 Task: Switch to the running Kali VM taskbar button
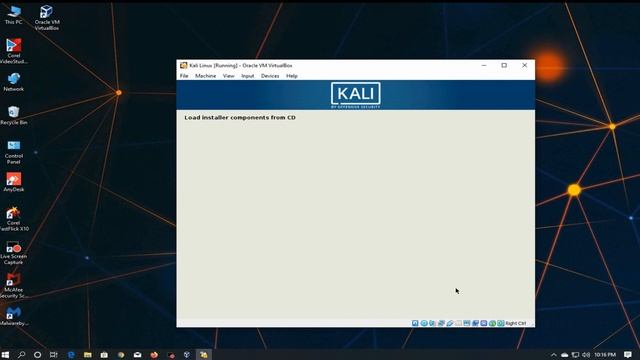click(x=203, y=355)
